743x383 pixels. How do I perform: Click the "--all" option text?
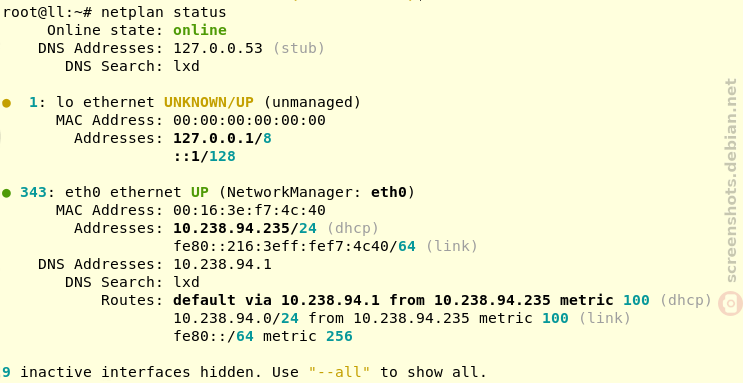click(339, 372)
